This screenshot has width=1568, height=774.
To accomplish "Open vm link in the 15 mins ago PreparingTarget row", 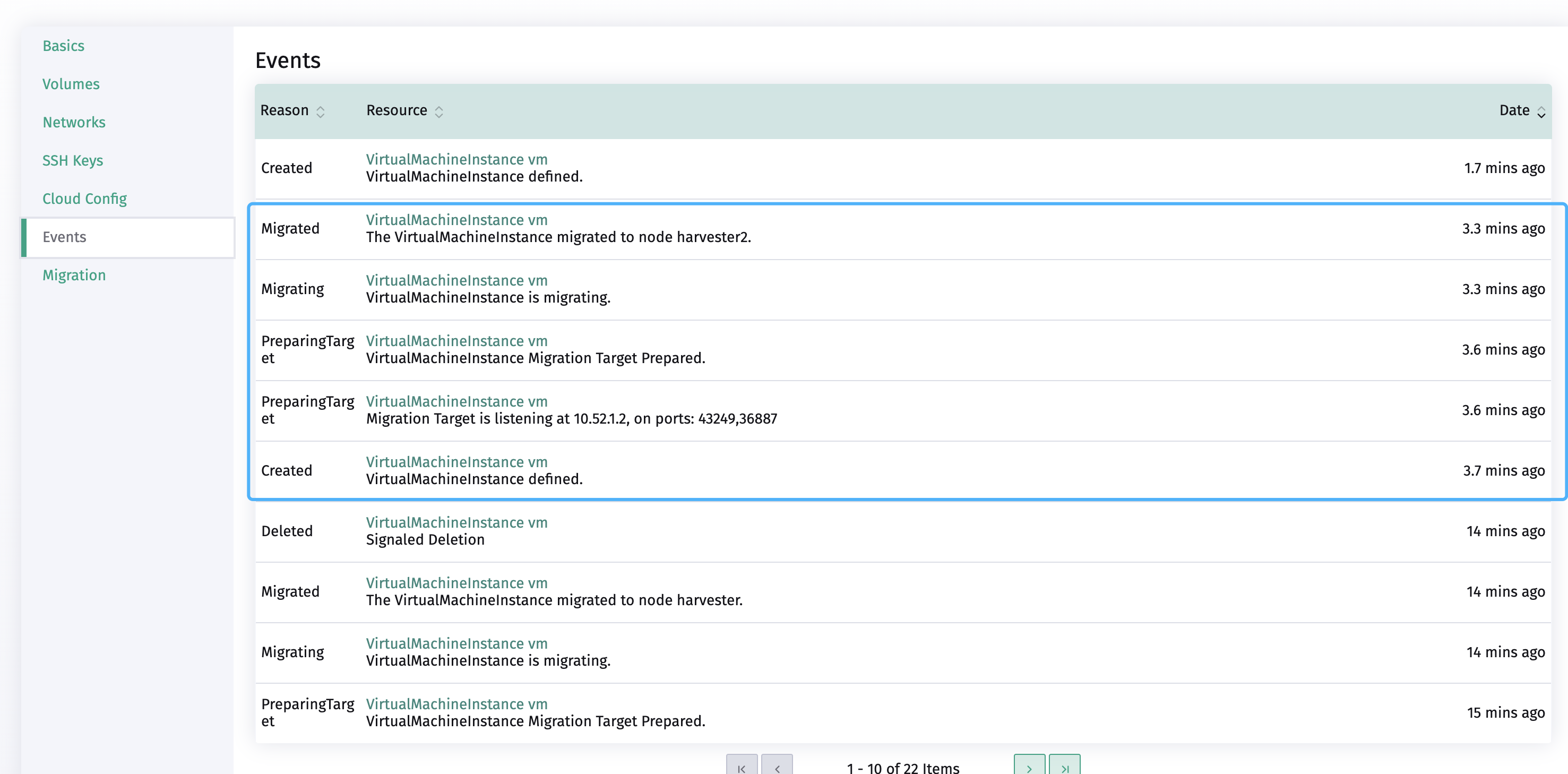I will (456, 704).
